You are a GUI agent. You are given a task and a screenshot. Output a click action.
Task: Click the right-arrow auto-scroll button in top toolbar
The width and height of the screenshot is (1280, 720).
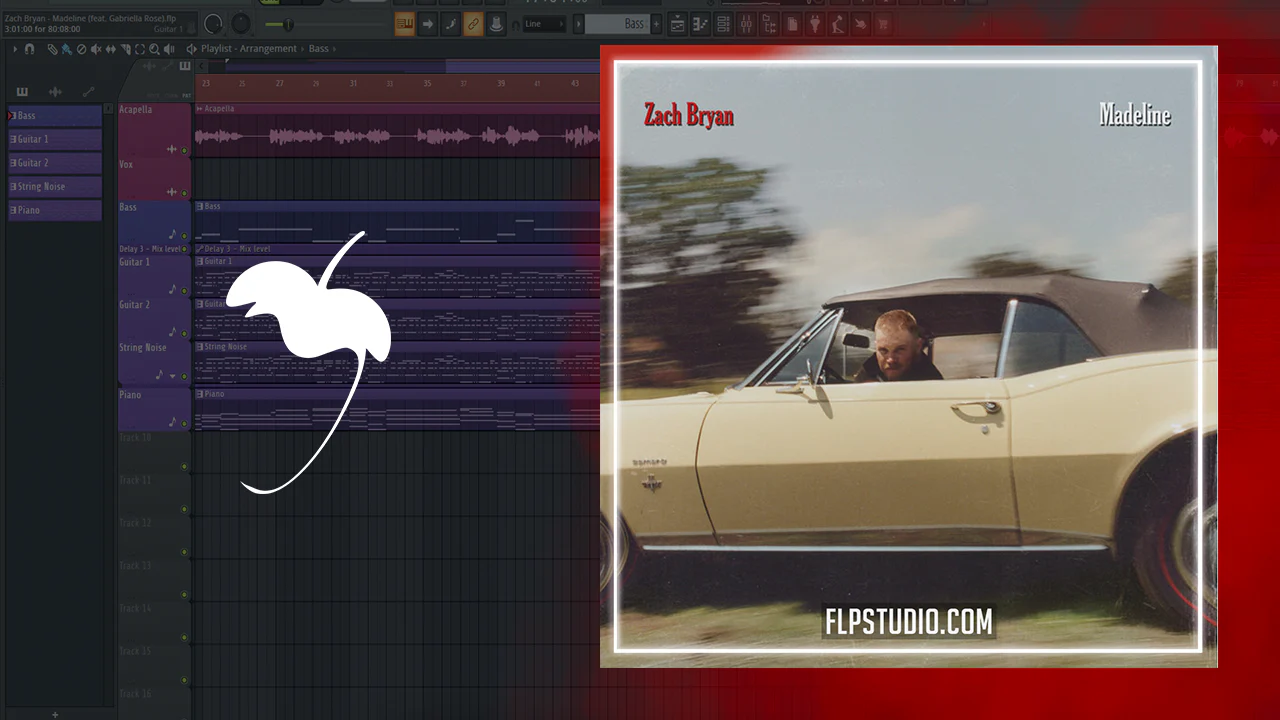(x=428, y=24)
